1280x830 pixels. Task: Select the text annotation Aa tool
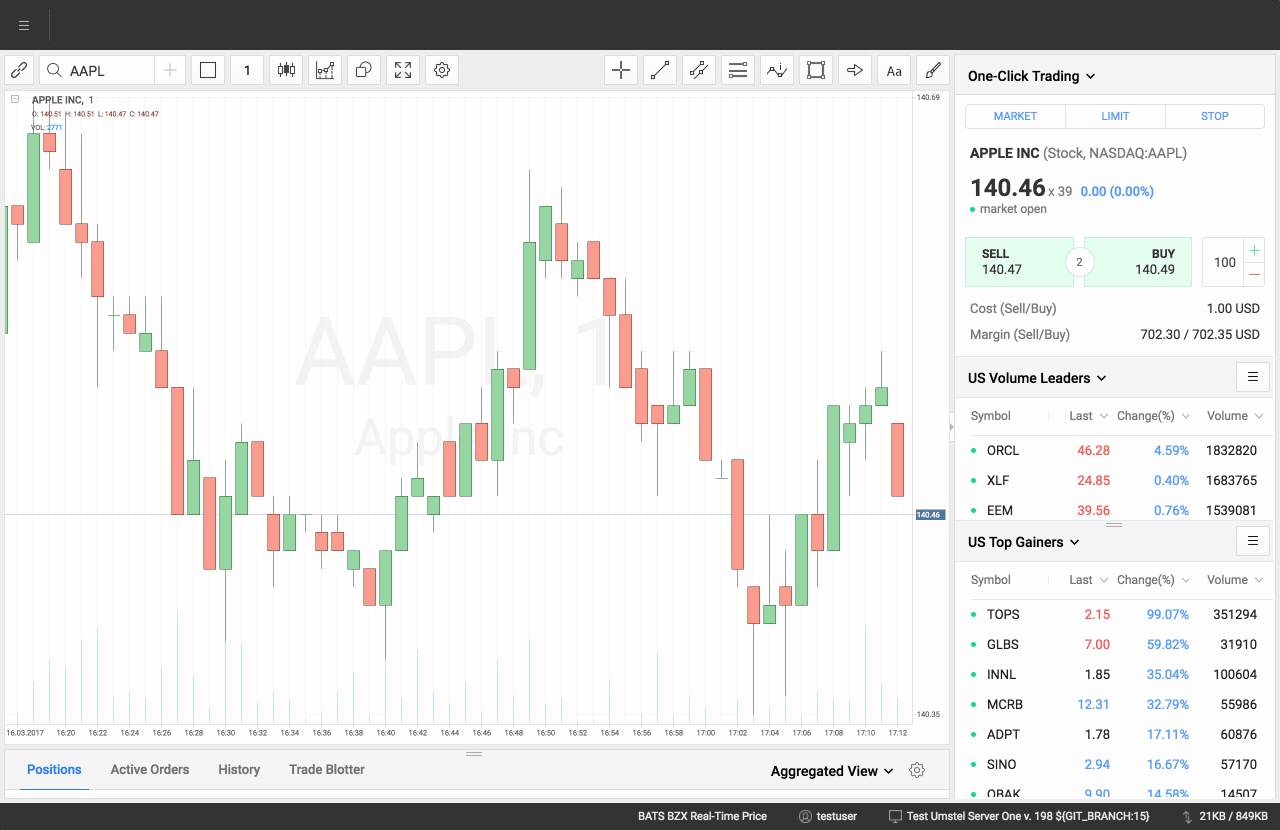pyautogui.click(x=894, y=70)
